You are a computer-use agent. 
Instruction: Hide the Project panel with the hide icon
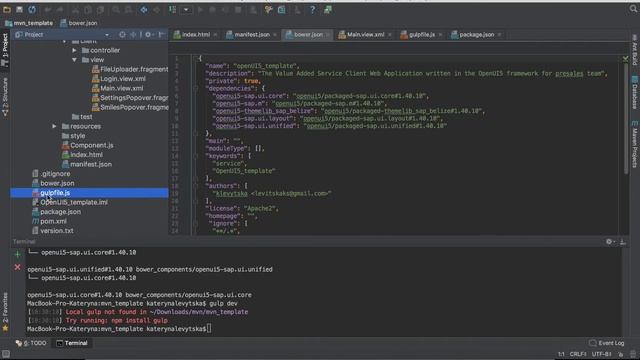[162, 35]
